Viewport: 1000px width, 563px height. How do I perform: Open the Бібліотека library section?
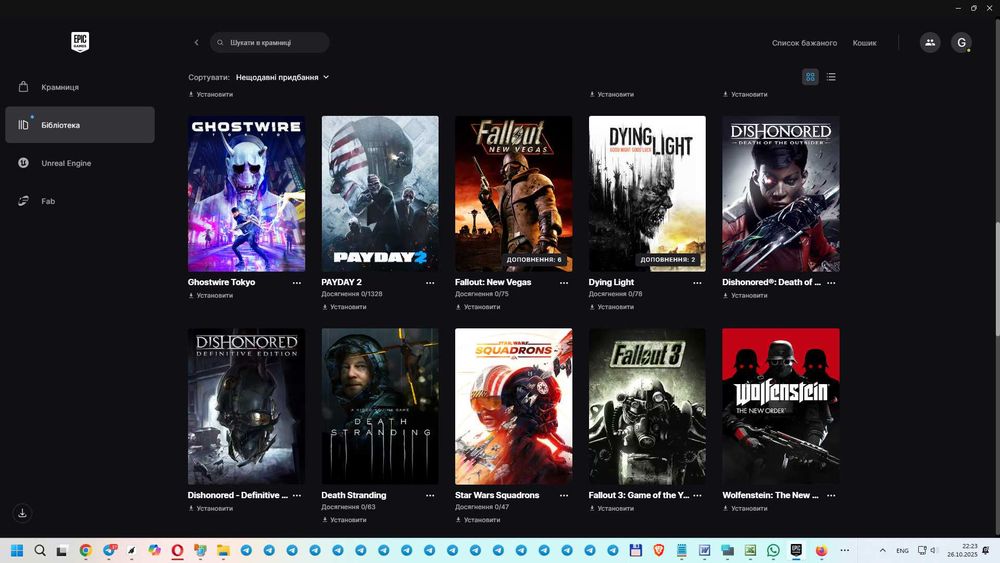tap(80, 125)
